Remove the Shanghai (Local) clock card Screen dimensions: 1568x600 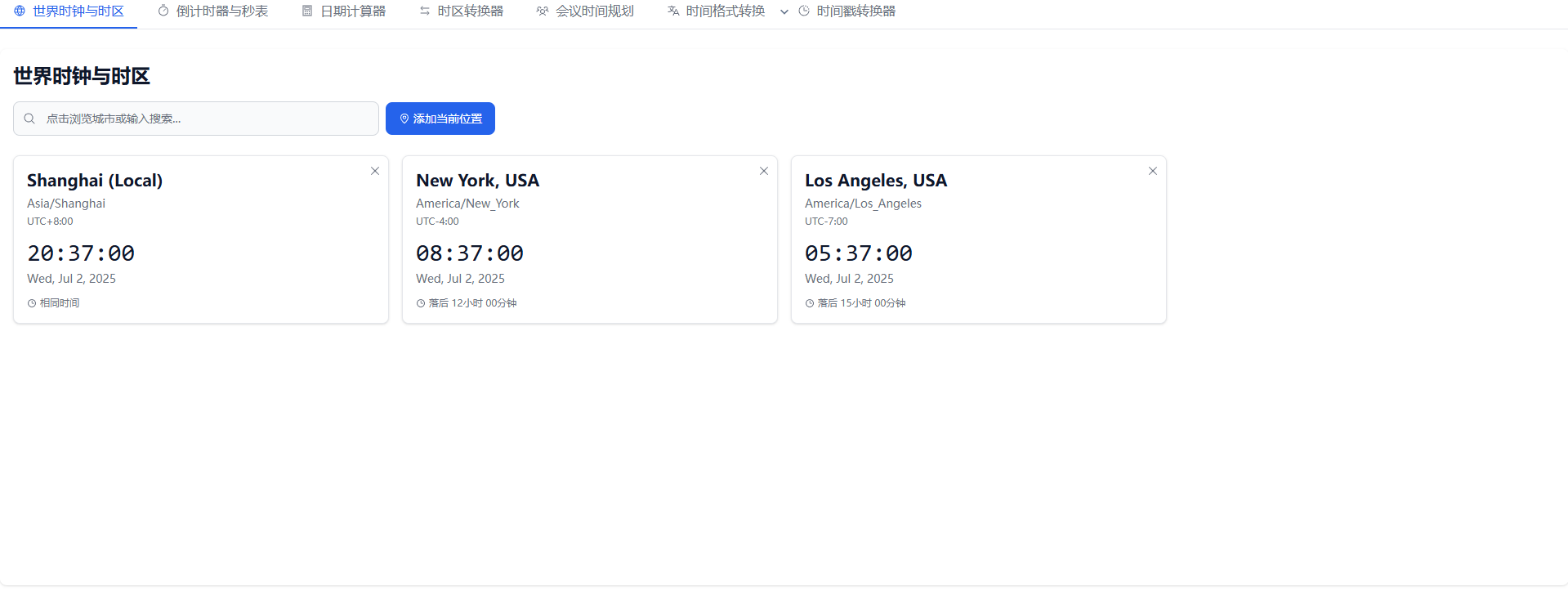(x=375, y=171)
